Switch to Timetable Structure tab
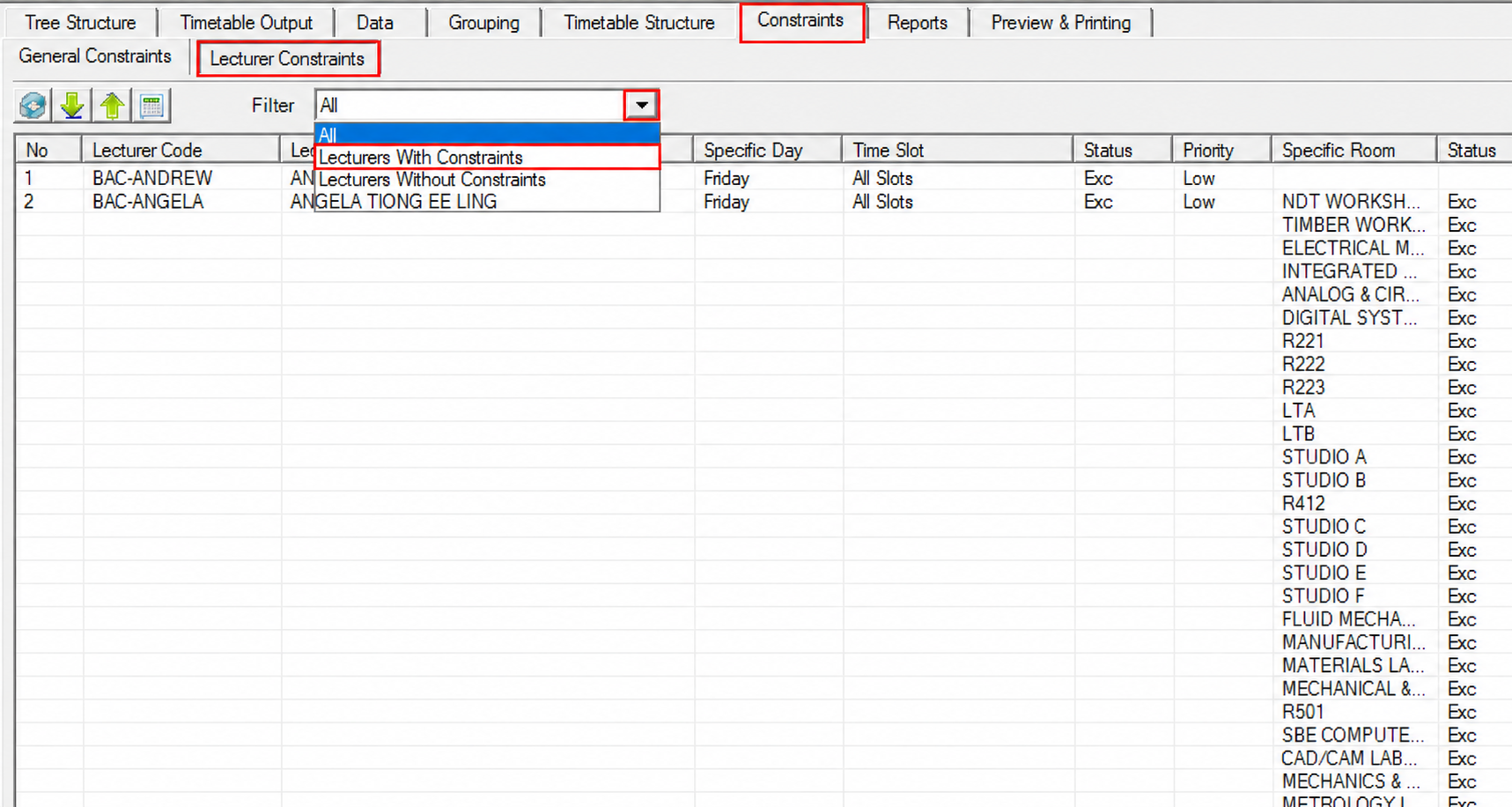 tap(639, 23)
